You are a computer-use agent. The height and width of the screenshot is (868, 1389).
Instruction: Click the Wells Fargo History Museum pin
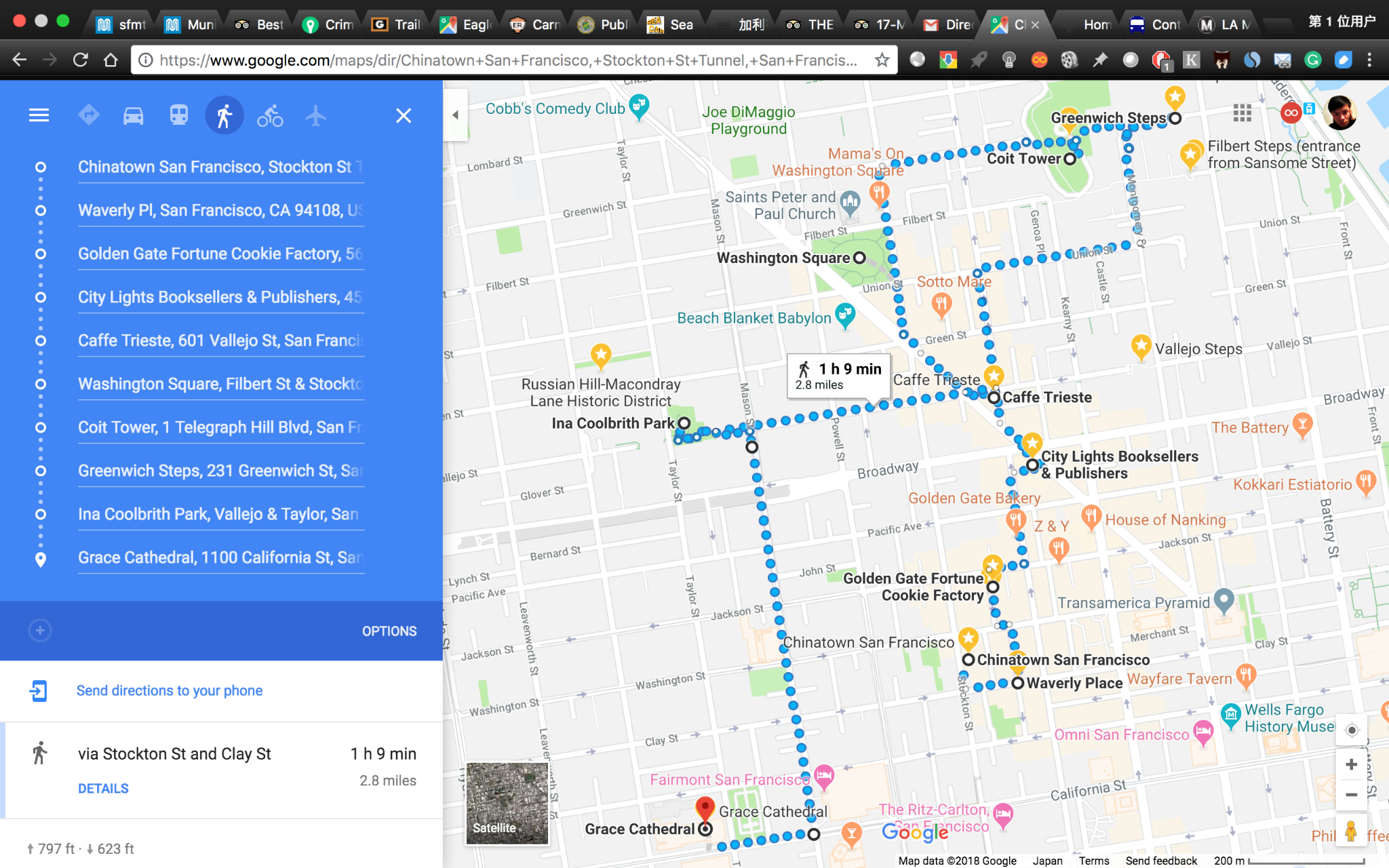(x=1231, y=715)
